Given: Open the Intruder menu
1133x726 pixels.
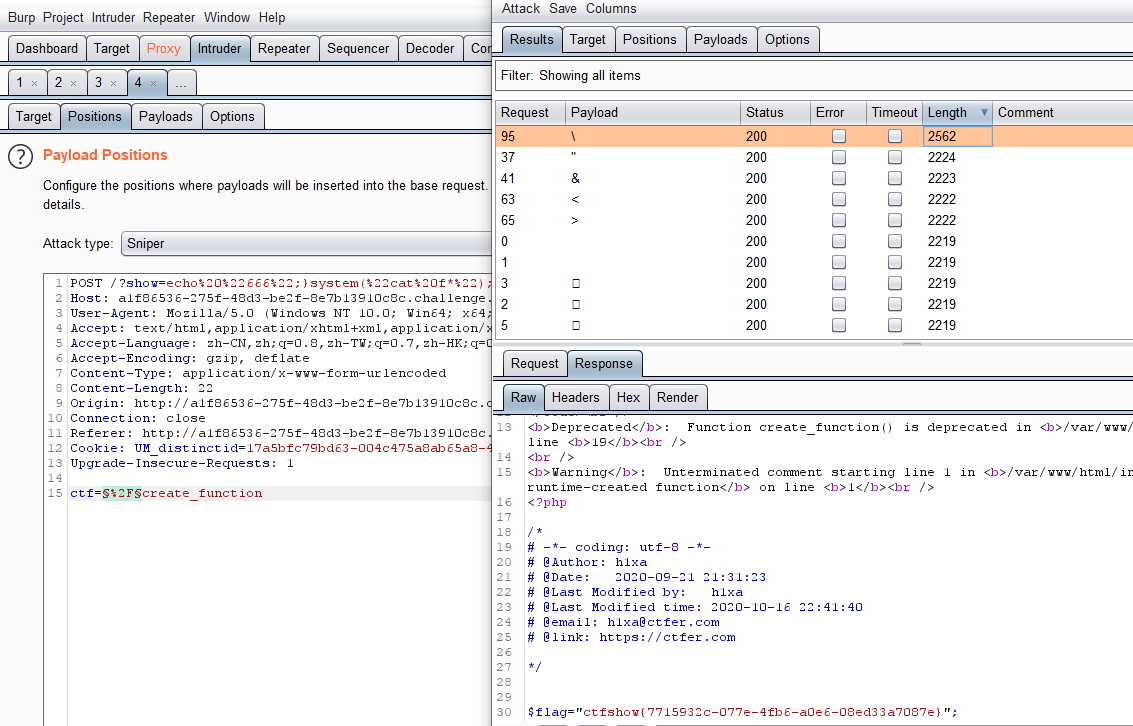Looking at the screenshot, I should pyautogui.click(x=113, y=17).
